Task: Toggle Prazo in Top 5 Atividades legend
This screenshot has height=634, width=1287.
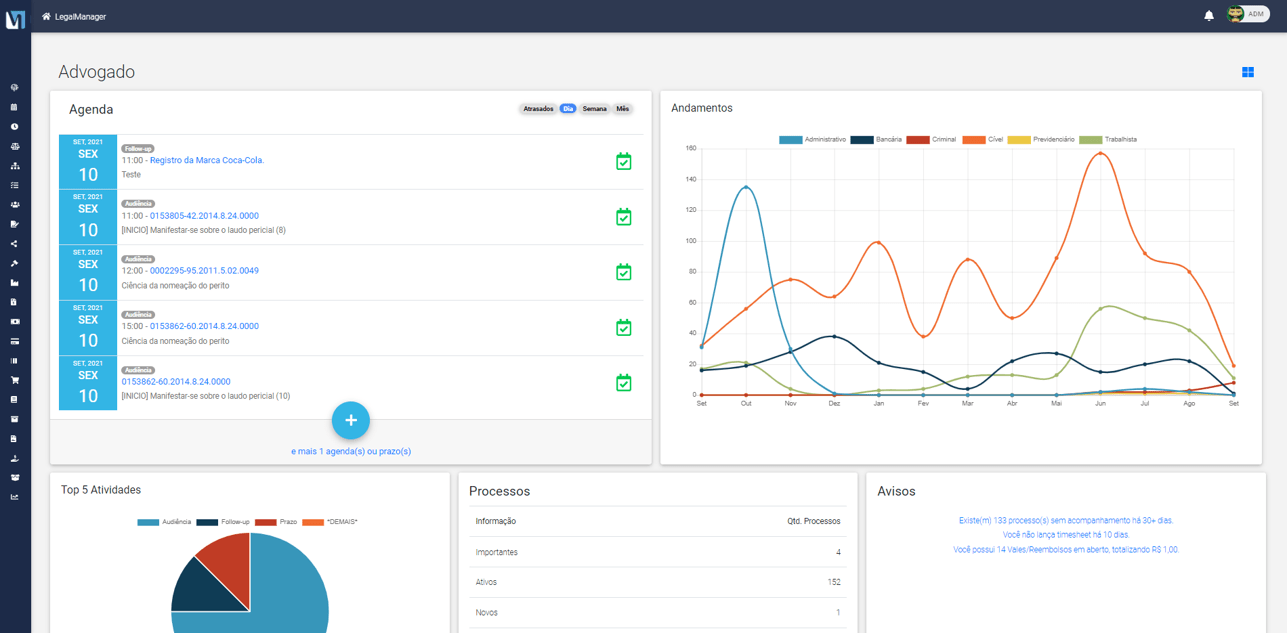Action: 276,522
